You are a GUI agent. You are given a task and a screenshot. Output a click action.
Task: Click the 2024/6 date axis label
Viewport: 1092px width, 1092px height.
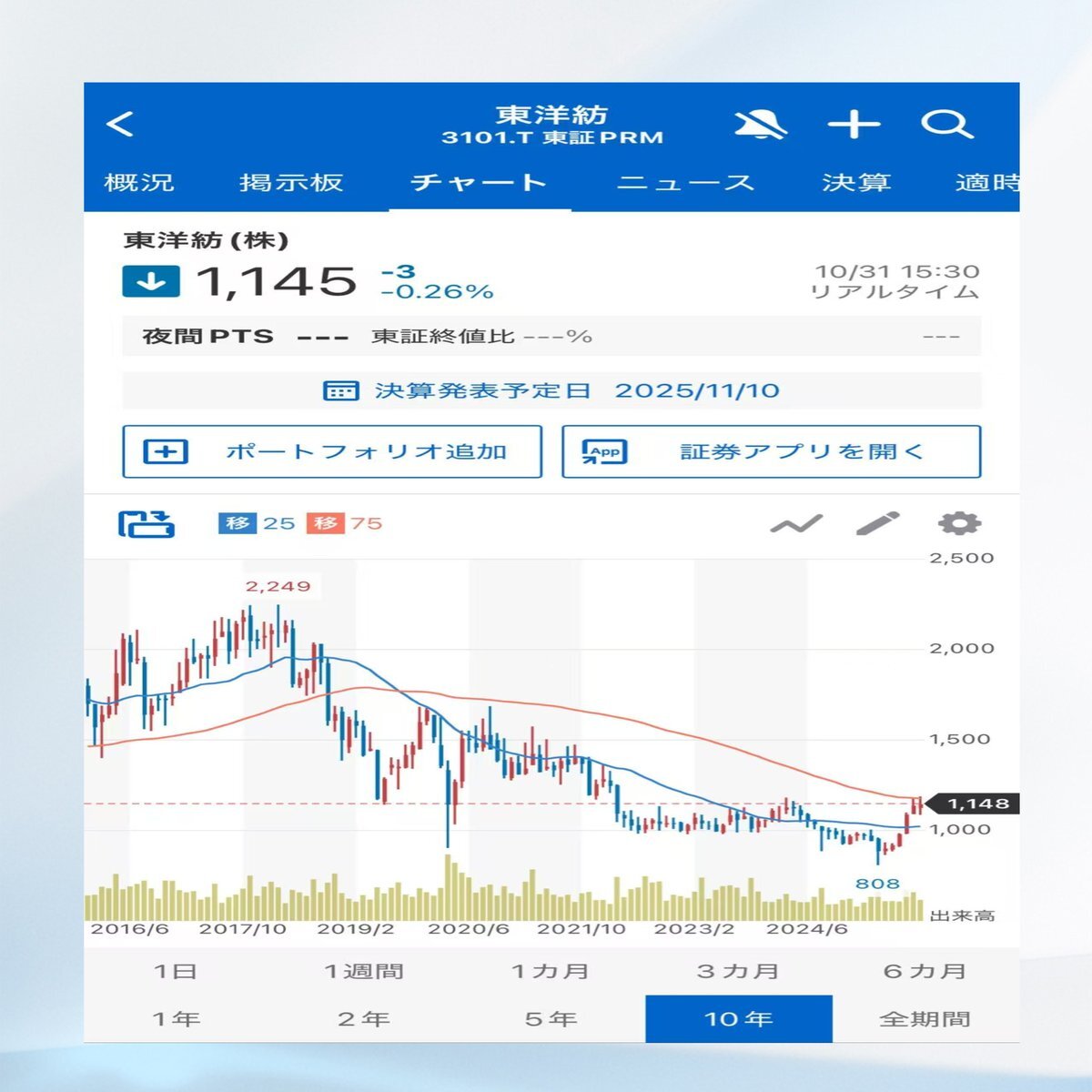[807, 929]
